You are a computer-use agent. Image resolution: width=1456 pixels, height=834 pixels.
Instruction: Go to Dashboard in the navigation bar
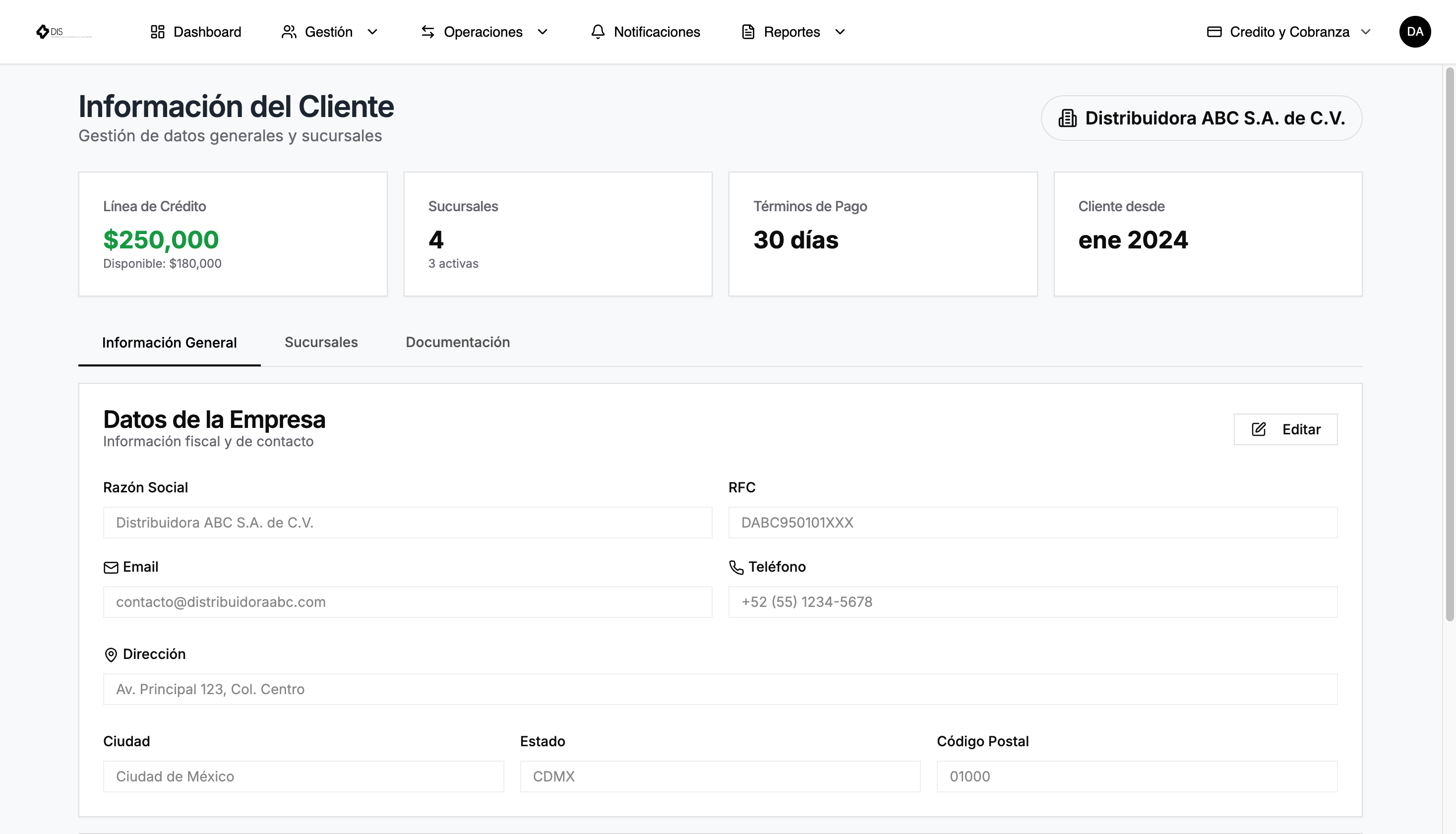point(196,32)
